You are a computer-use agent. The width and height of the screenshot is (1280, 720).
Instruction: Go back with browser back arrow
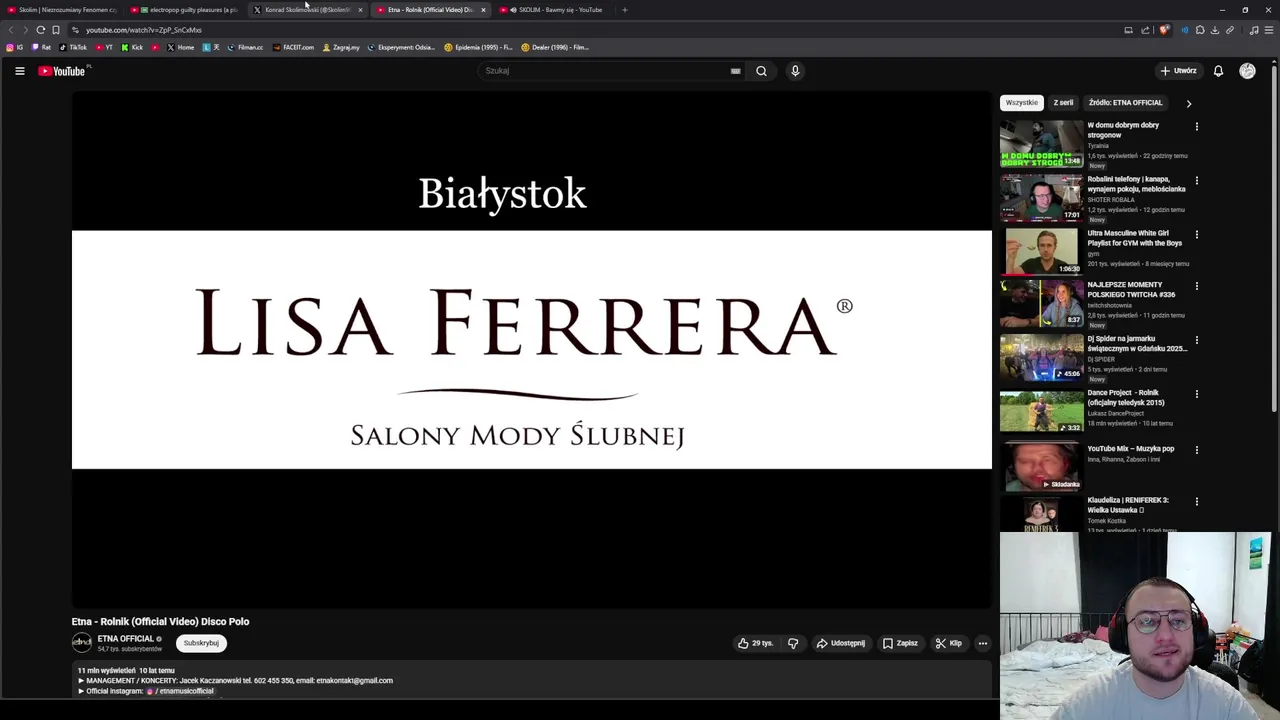coord(11,30)
